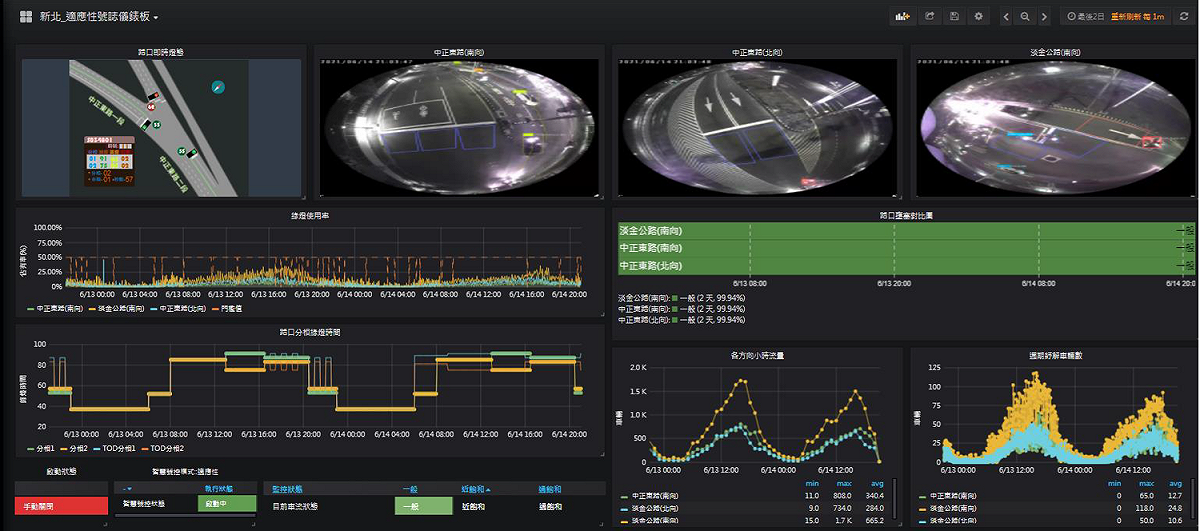Click the 各方向小時流量 legend scrollbar
The height and width of the screenshot is (531, 1200).
896,497
